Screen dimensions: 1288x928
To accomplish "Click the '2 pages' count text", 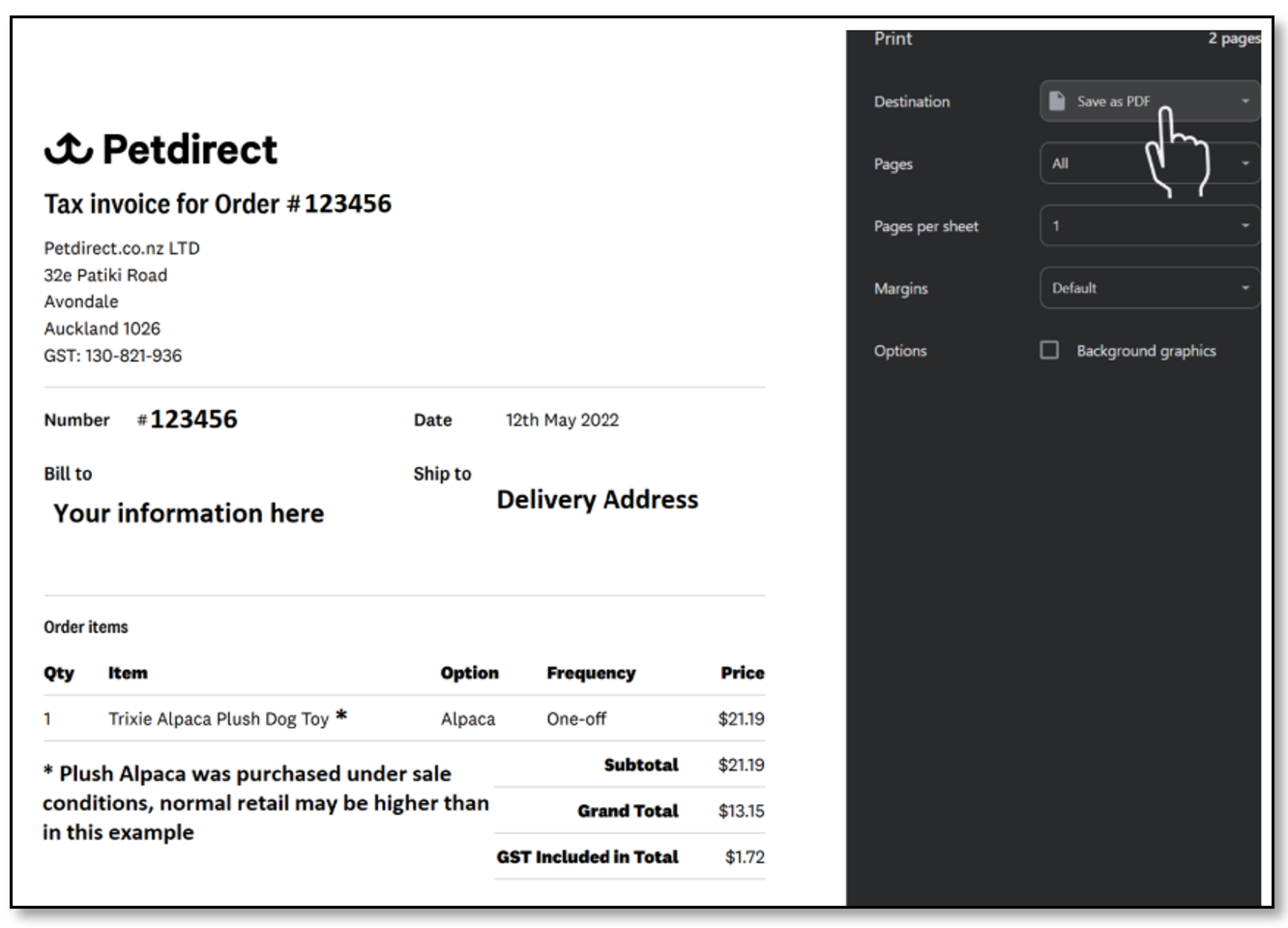I will click(1234, 39).
